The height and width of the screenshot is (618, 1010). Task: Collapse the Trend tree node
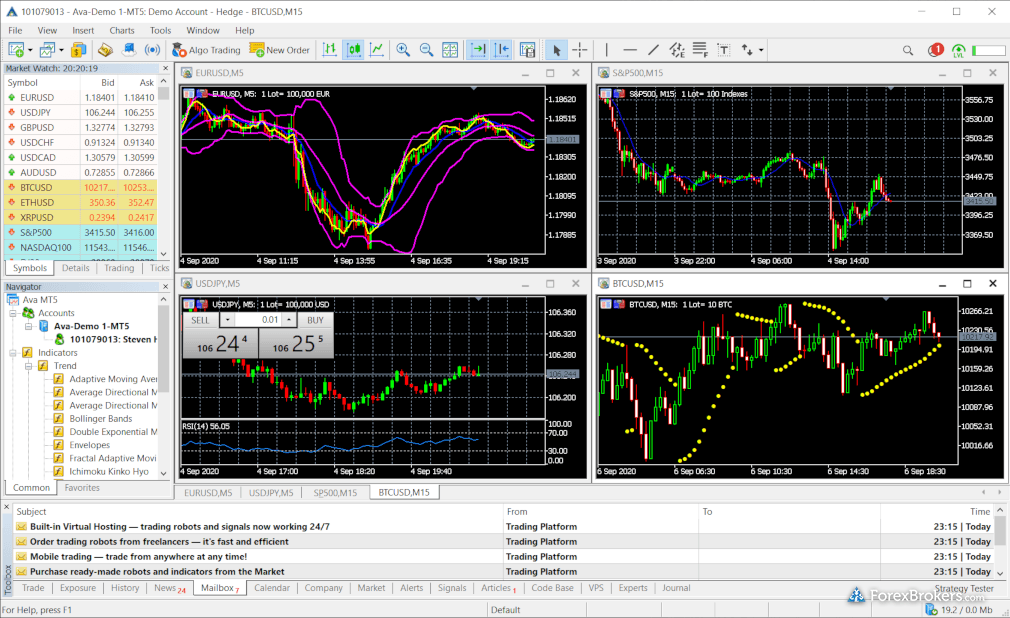click(28, 366)
